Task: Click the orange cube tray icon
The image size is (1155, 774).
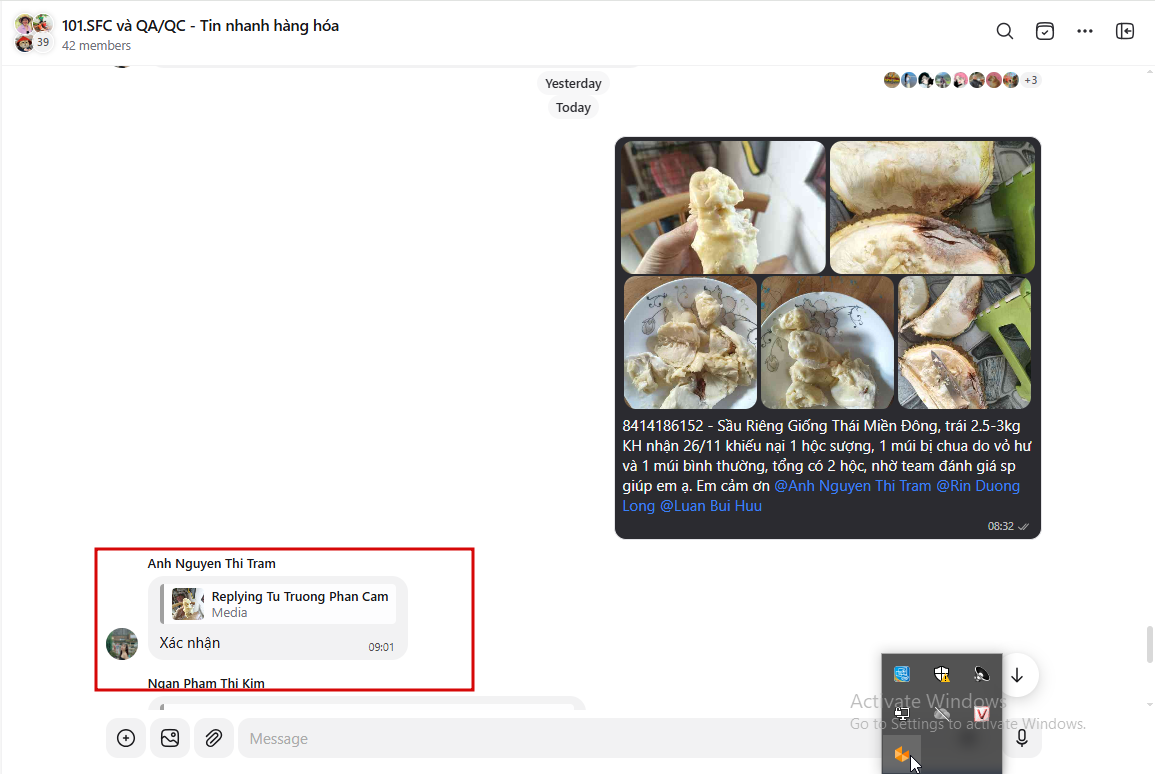Action: click(x=902, y=754)
